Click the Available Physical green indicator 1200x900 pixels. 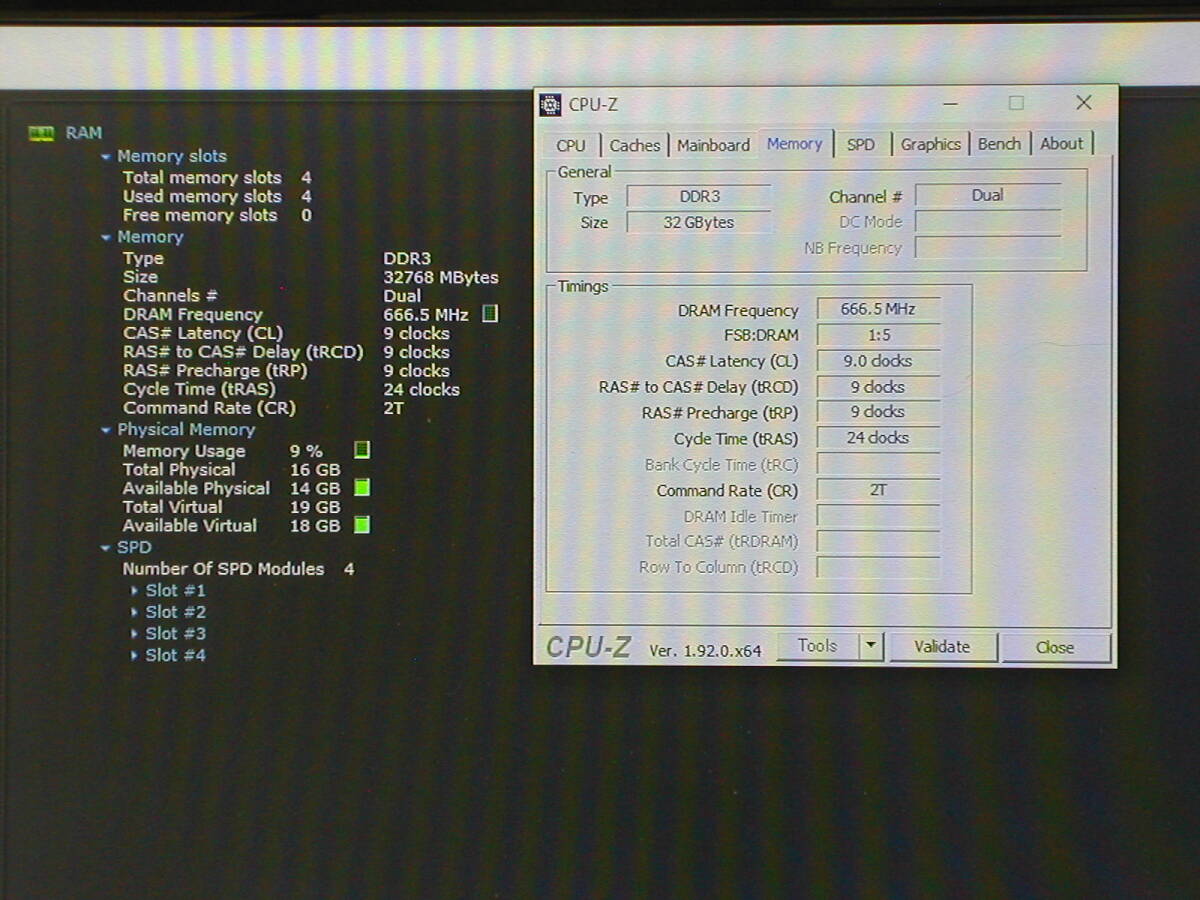click(x=362, y=488)
